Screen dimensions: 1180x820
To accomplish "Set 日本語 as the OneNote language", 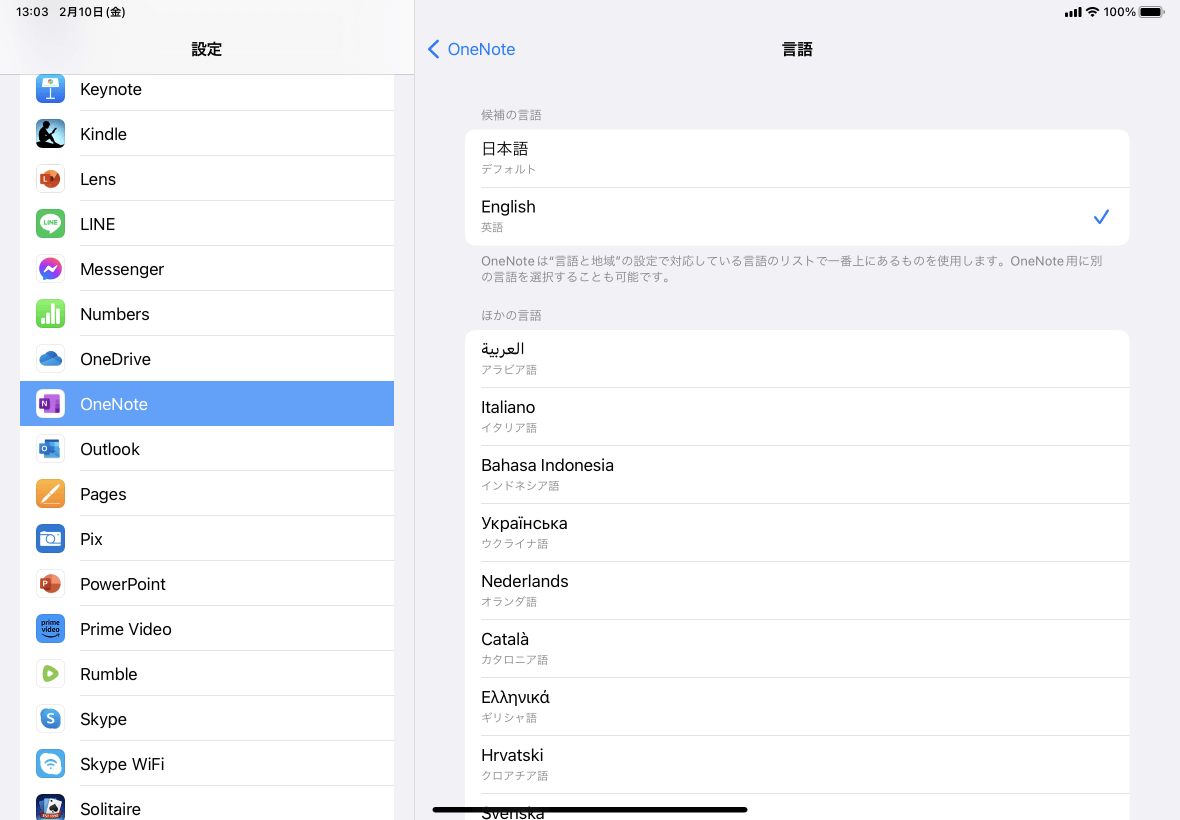I will pyautogui.click(x=796, y=157).
